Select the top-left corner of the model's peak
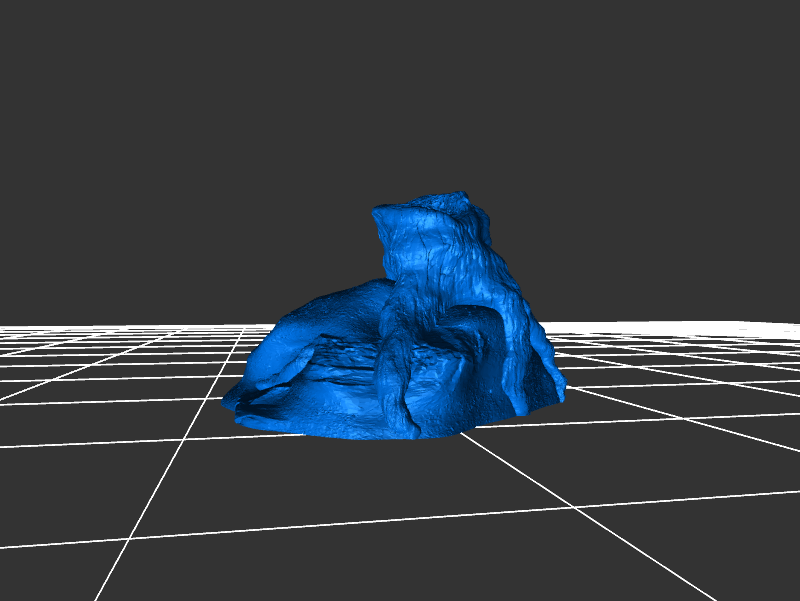800x601 pixels. click(378, 212)
